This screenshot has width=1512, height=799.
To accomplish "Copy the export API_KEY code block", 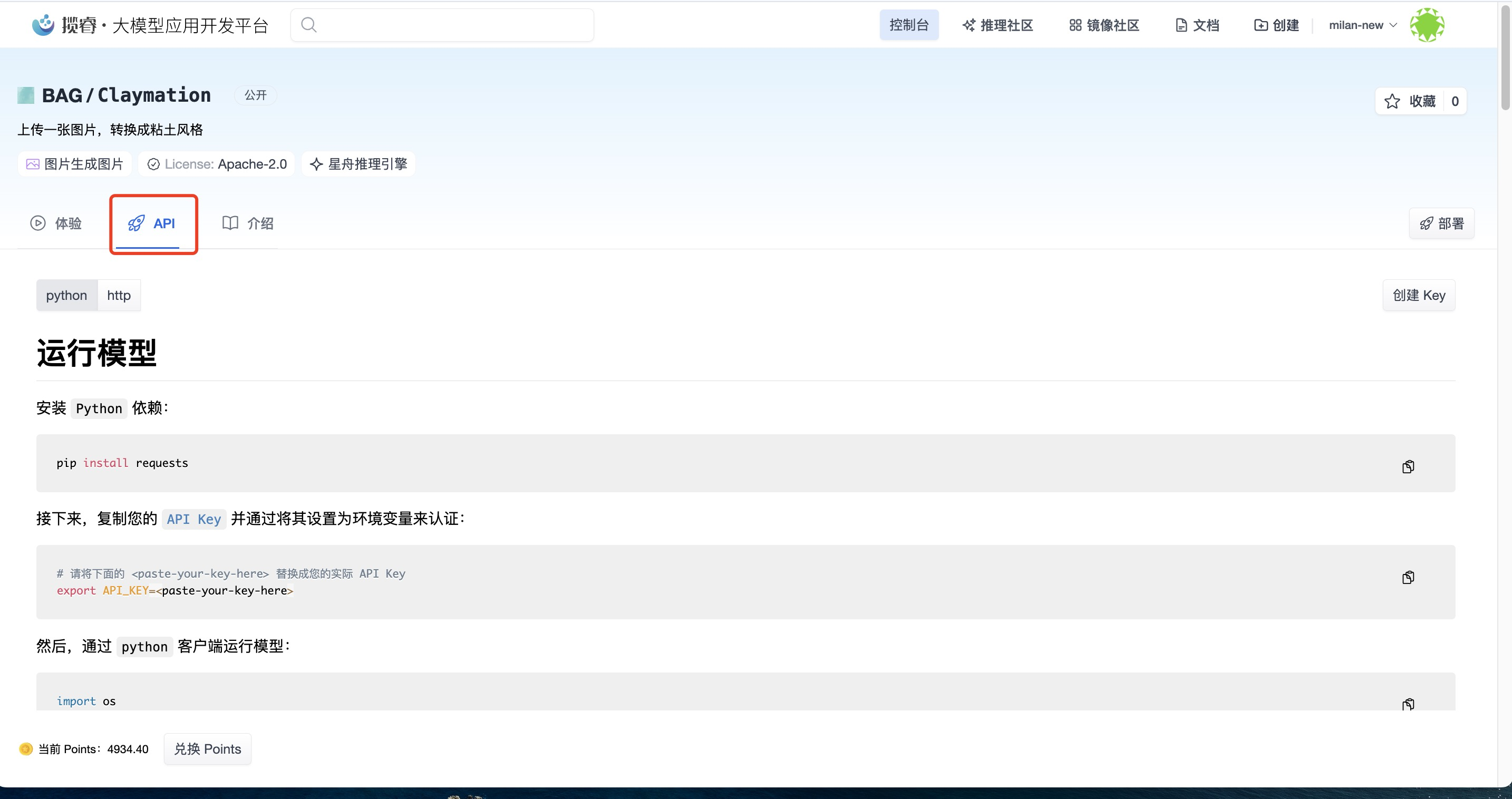I will point(1408,578).
